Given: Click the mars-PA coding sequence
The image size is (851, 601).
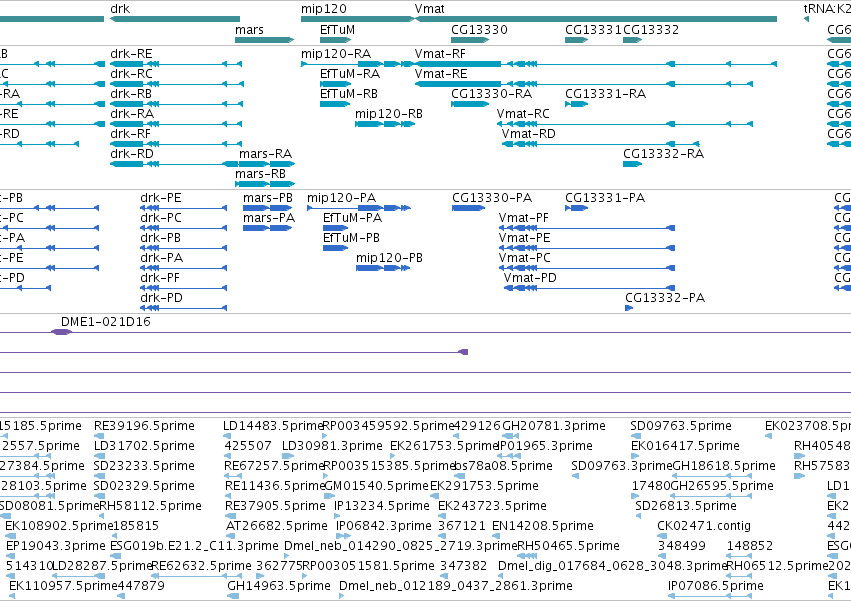Looking at the screenshot, I should [x=268, y=228].
